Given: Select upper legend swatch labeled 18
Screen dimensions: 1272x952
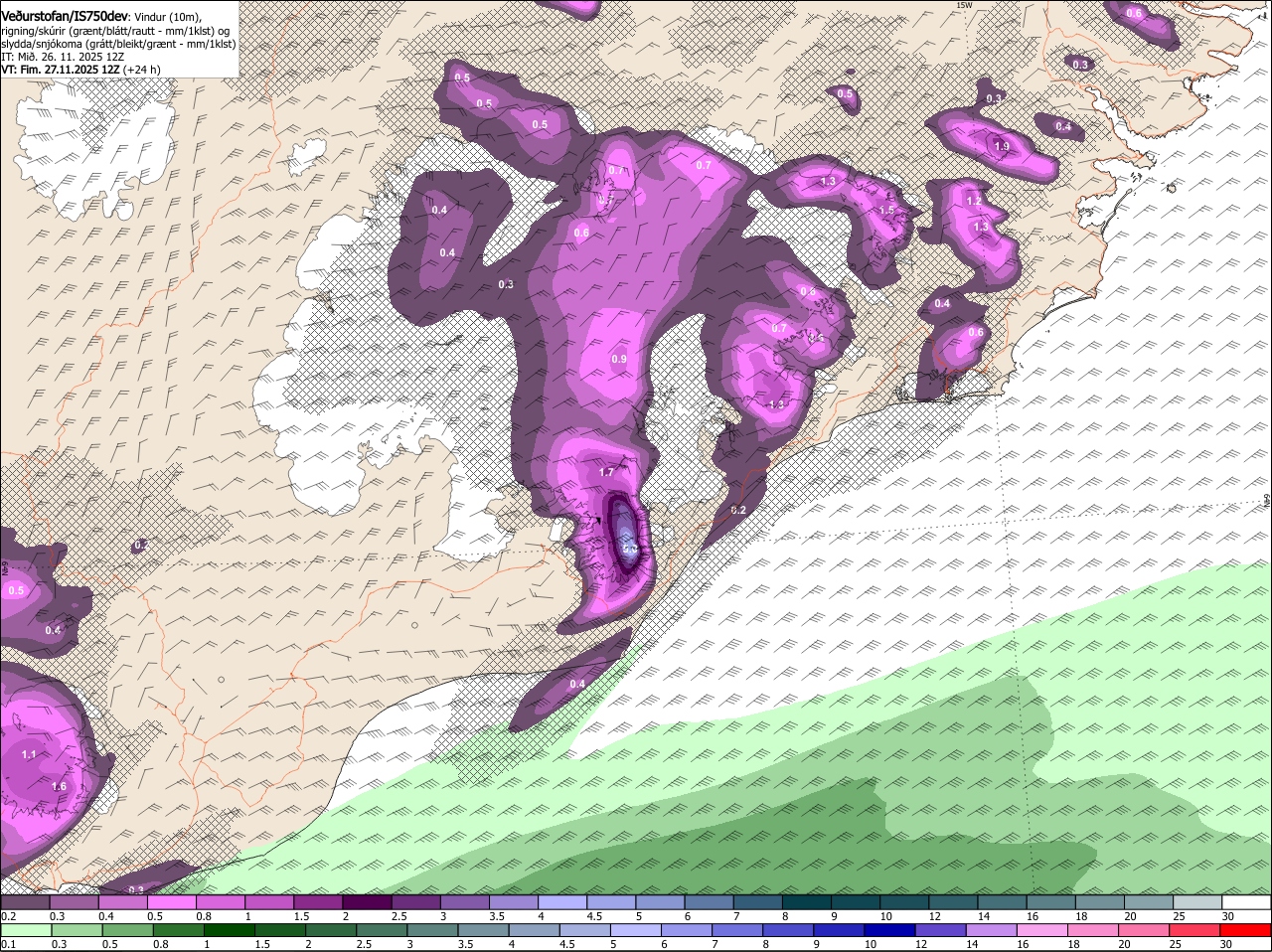Looking at the screenshot, I should pos(1100,902).
